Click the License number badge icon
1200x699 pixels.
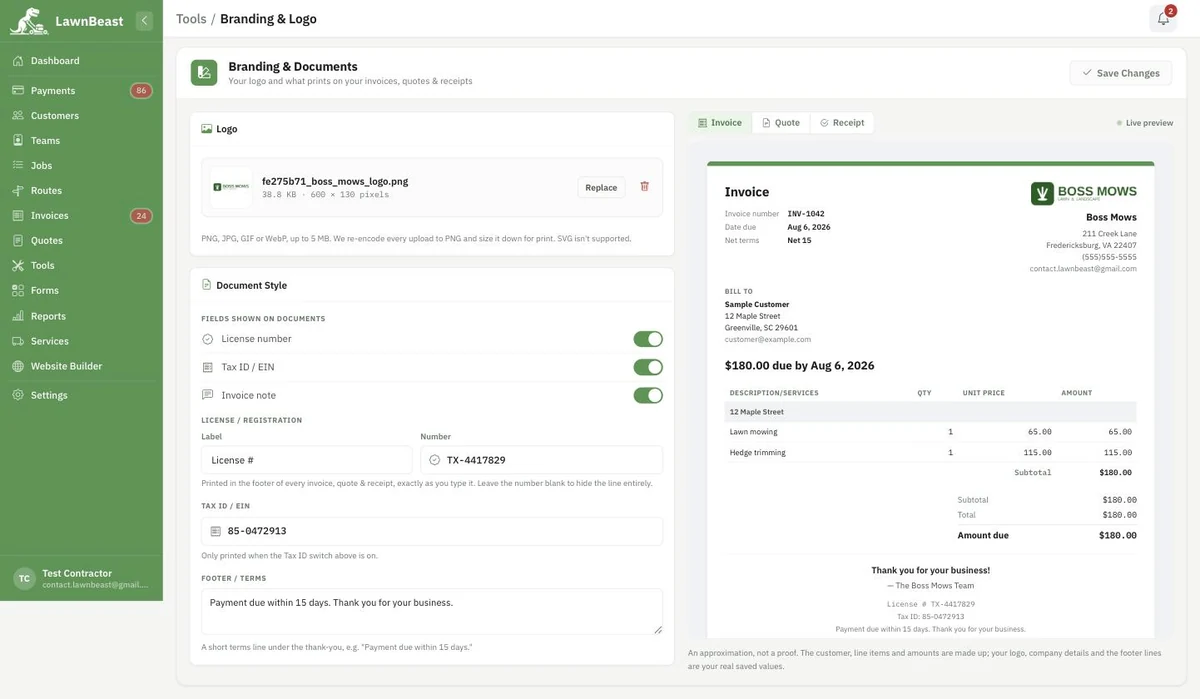pos(208,339)
